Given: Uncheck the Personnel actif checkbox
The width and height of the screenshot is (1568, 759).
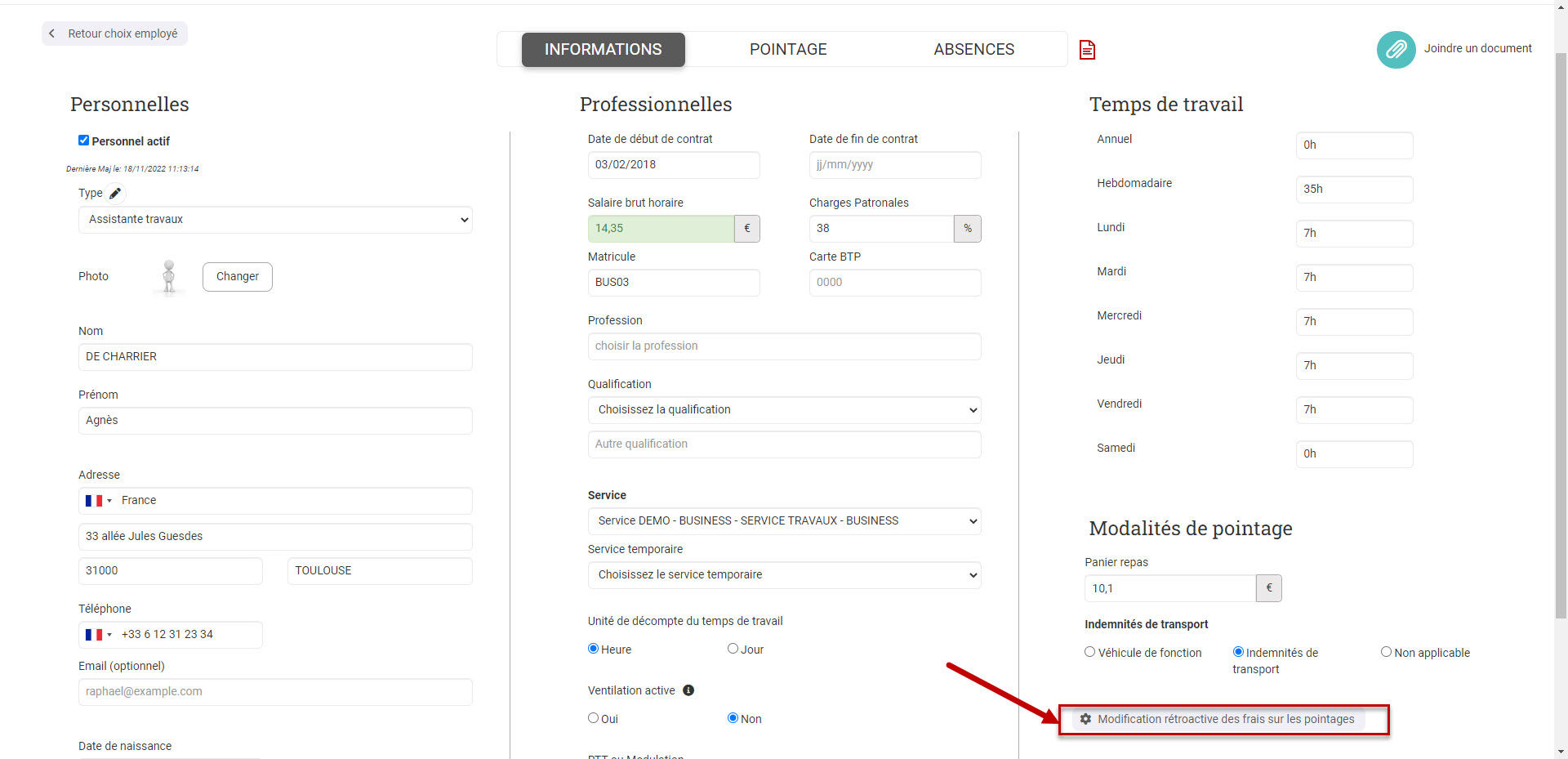Looking at the screenshot, I should click(x=83, y=141).
